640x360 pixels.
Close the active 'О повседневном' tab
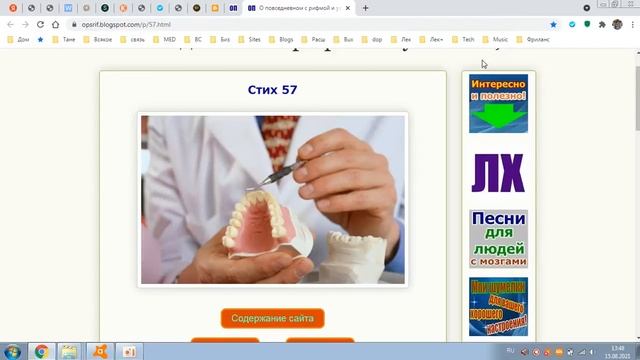pos(348,8)
